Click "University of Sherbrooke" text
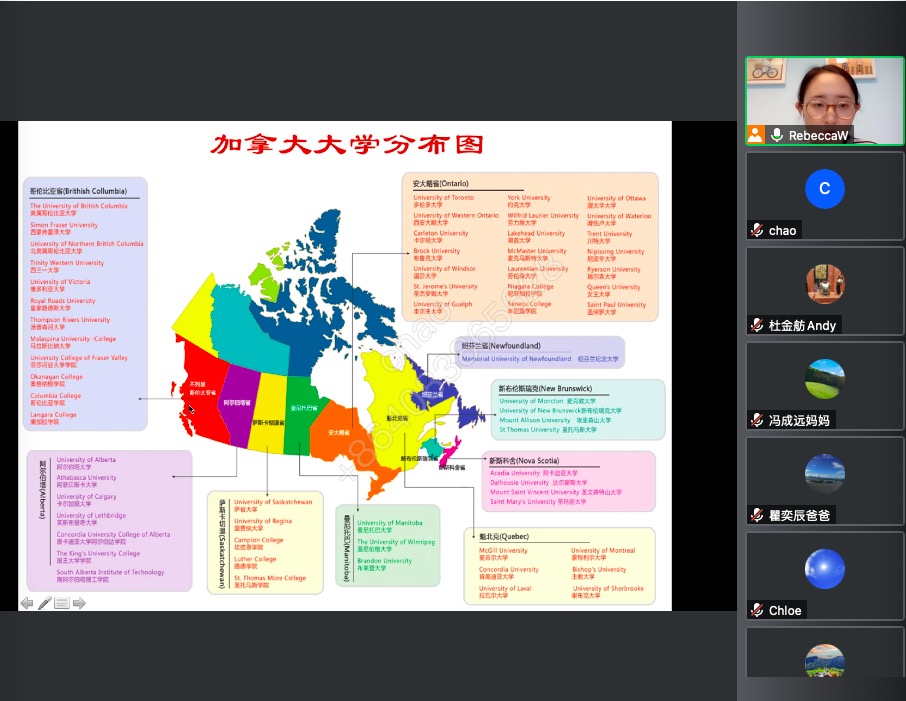The image size is (906, 701). pos(608,588)
